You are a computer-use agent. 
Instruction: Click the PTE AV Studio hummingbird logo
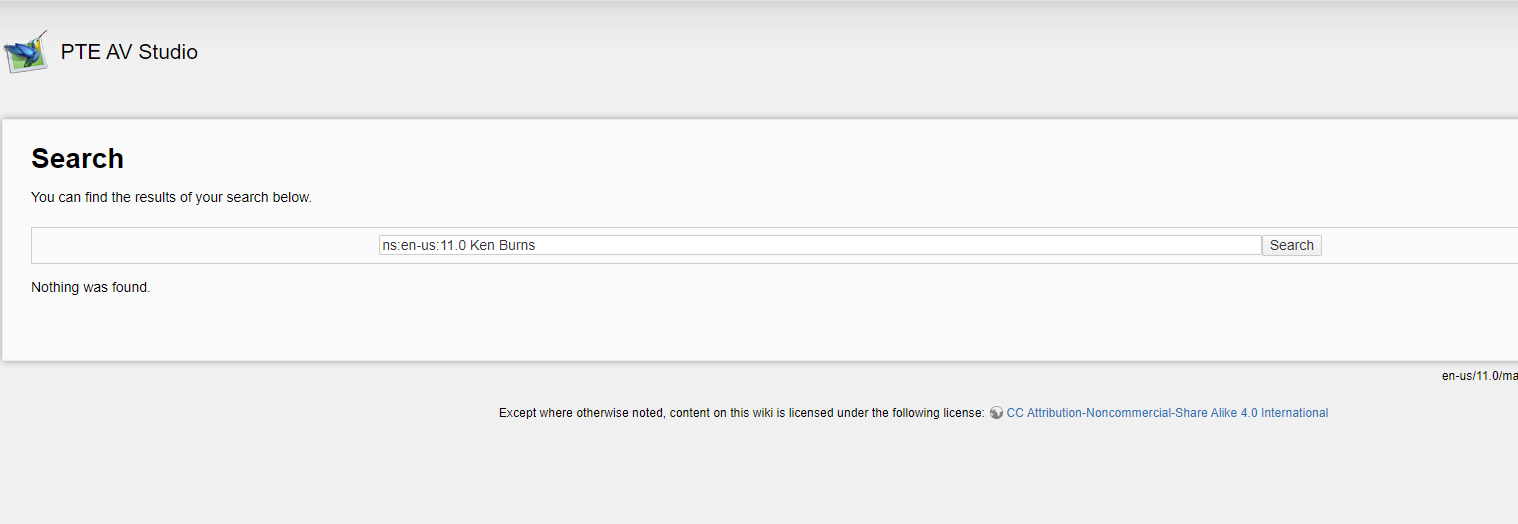click(26, 52)
